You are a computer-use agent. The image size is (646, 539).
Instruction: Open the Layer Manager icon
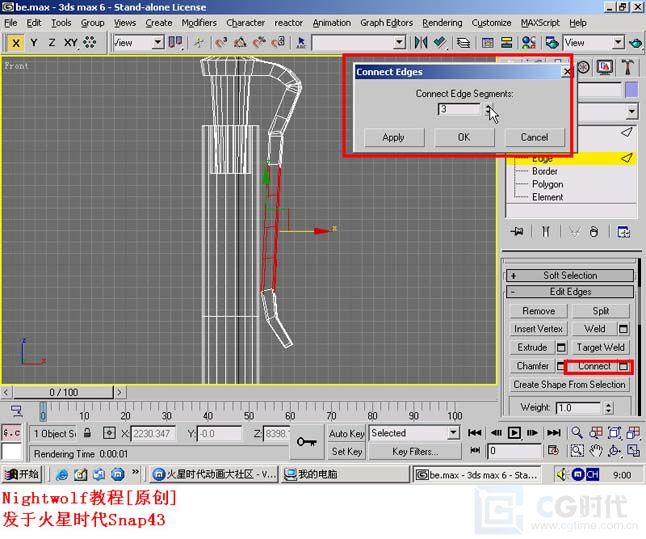coord(463,42)
